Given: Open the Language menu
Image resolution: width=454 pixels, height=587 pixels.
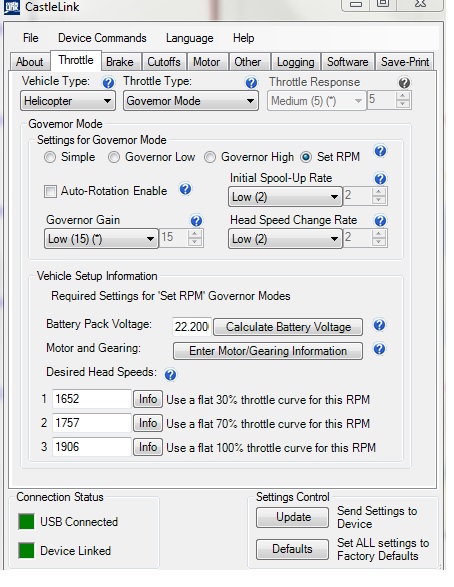Looking at the screenshot, I should [x=189, y=38].
